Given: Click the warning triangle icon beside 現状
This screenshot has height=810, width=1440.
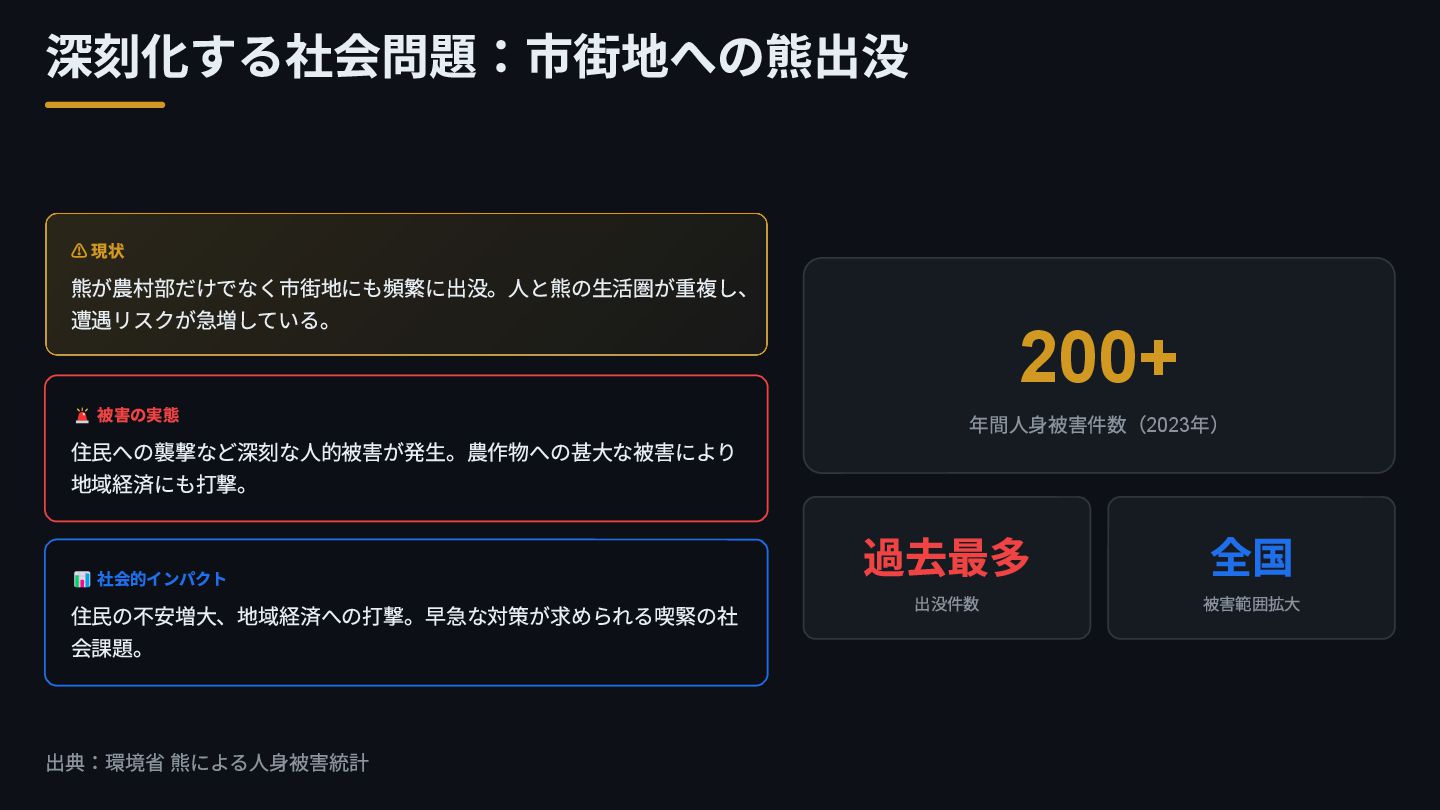Looking at the screenshot, I should (79, 251).
